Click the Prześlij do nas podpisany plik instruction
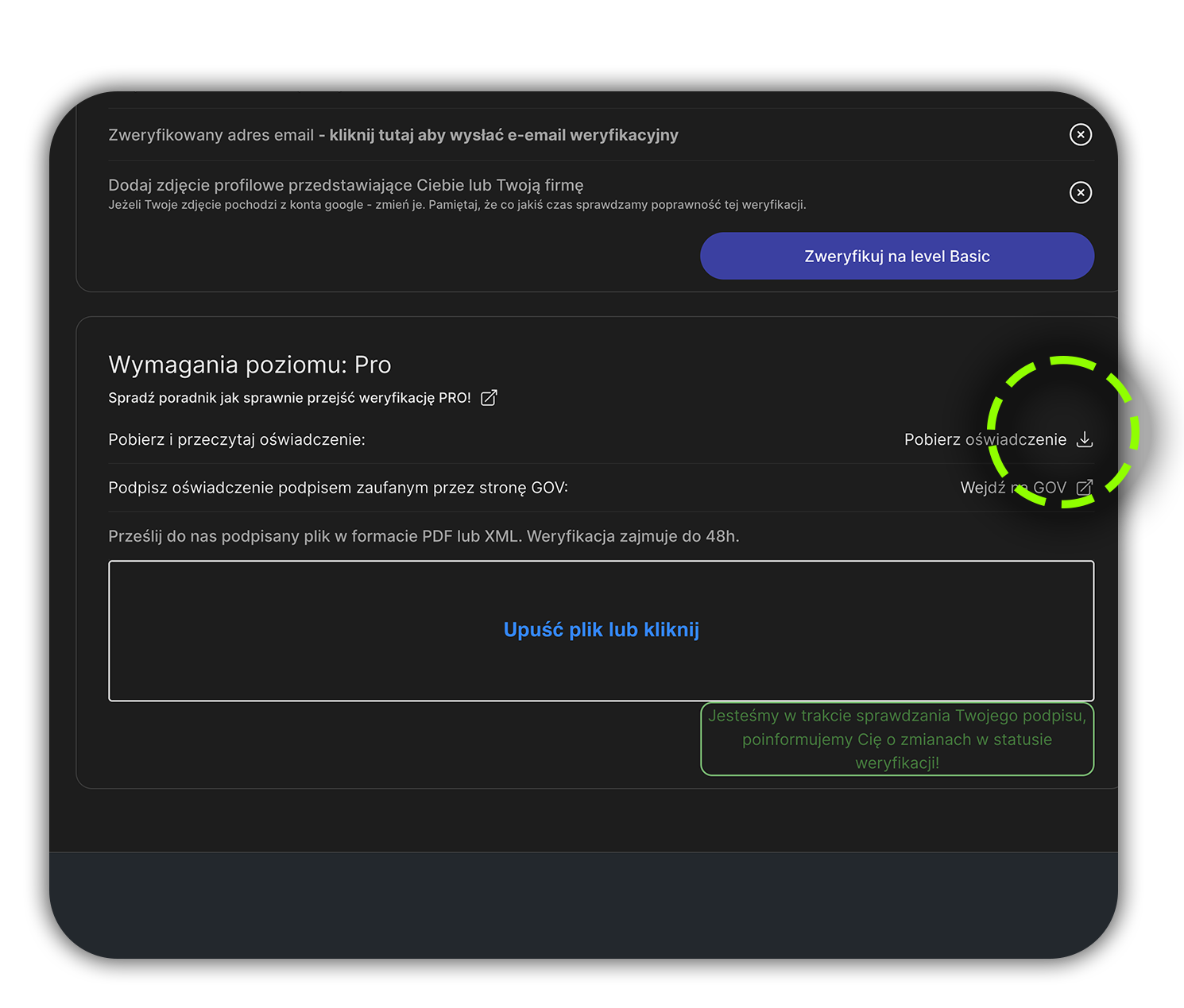The height and width of the screenshot is (1008, 1184). click(x=424, y=536)
